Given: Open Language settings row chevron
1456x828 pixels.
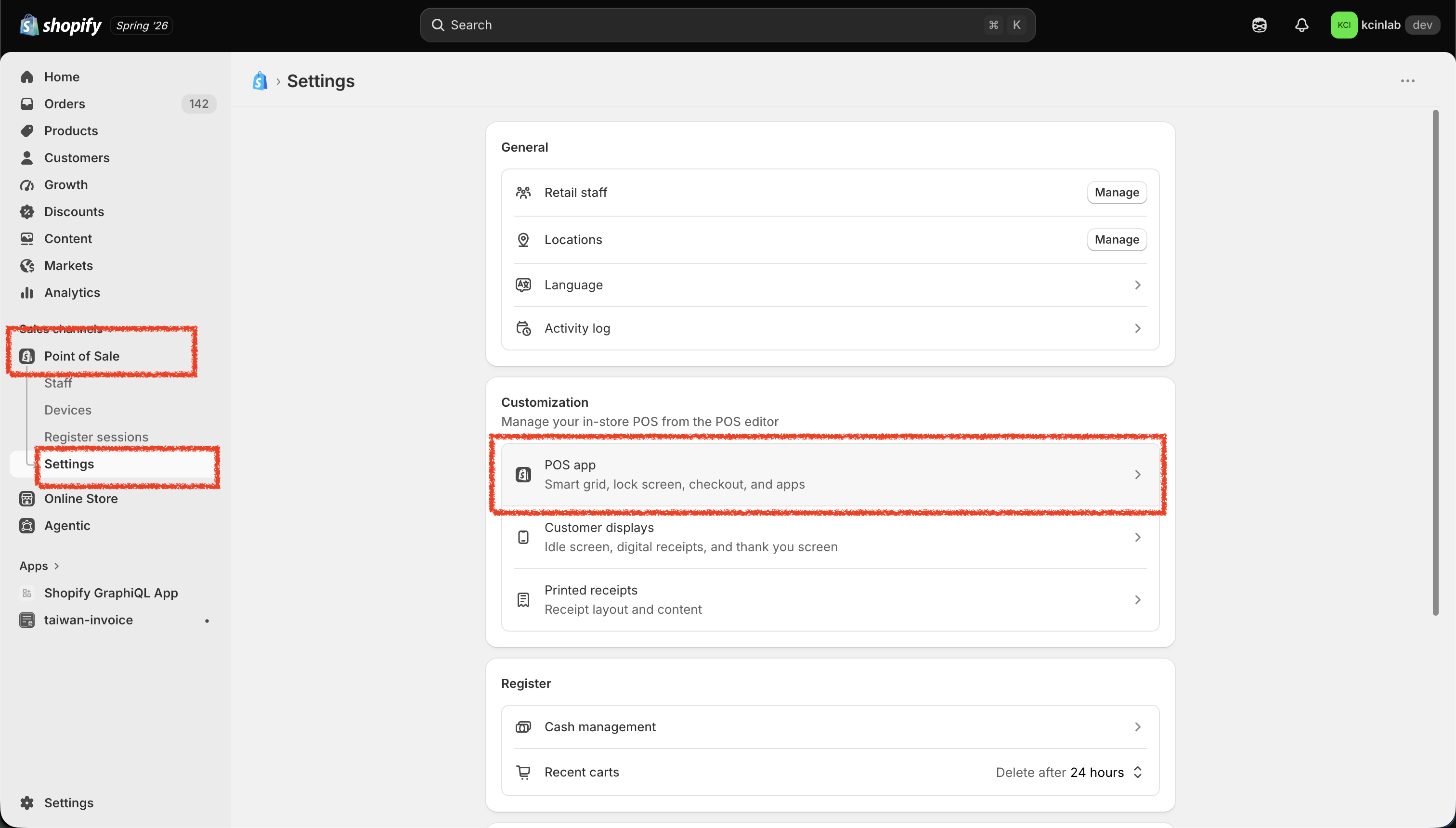Looking at the screenshot, I should coord(1137,285).
